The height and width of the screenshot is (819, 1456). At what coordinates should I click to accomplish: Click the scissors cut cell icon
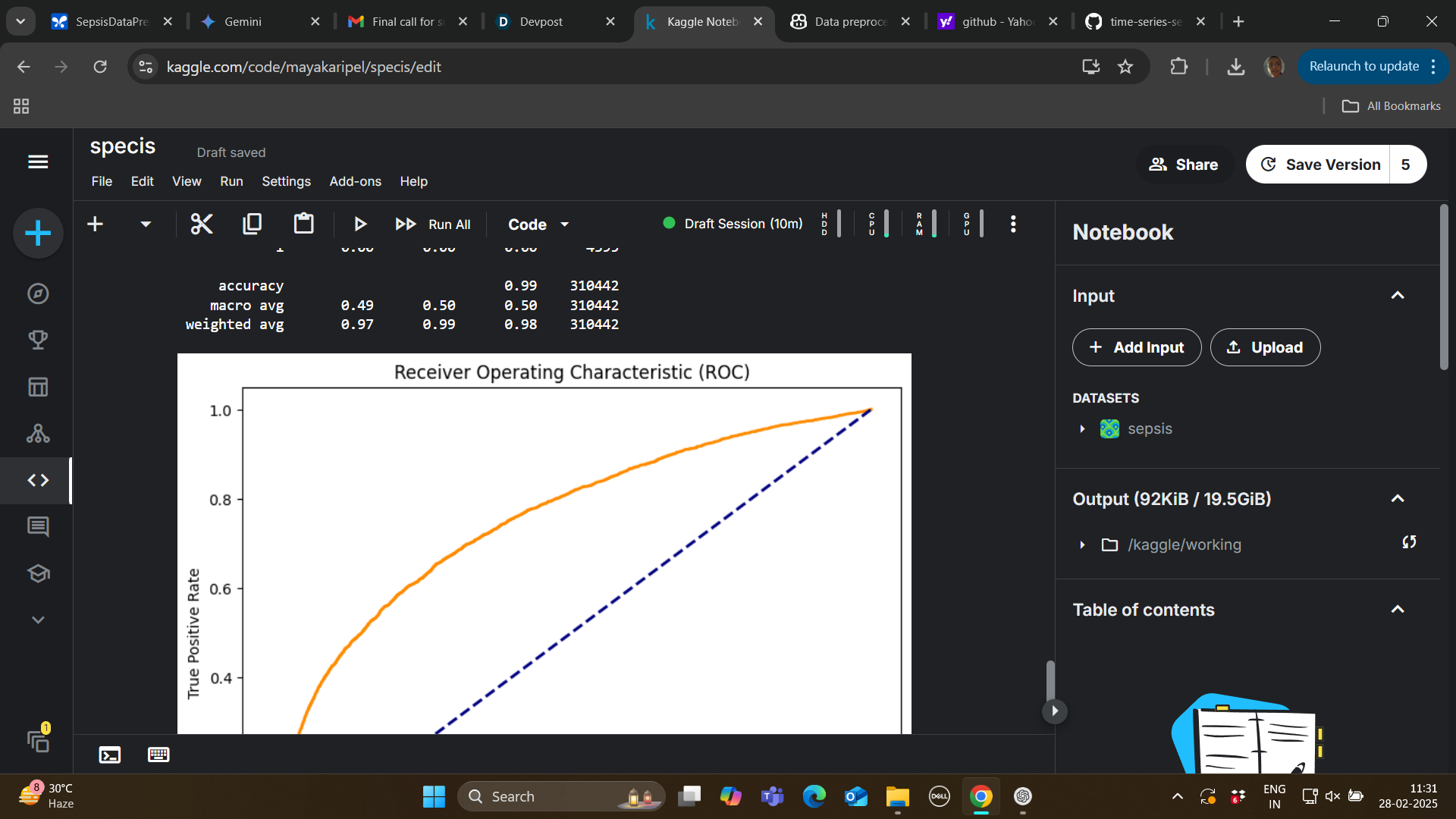(x=202, y=224)
